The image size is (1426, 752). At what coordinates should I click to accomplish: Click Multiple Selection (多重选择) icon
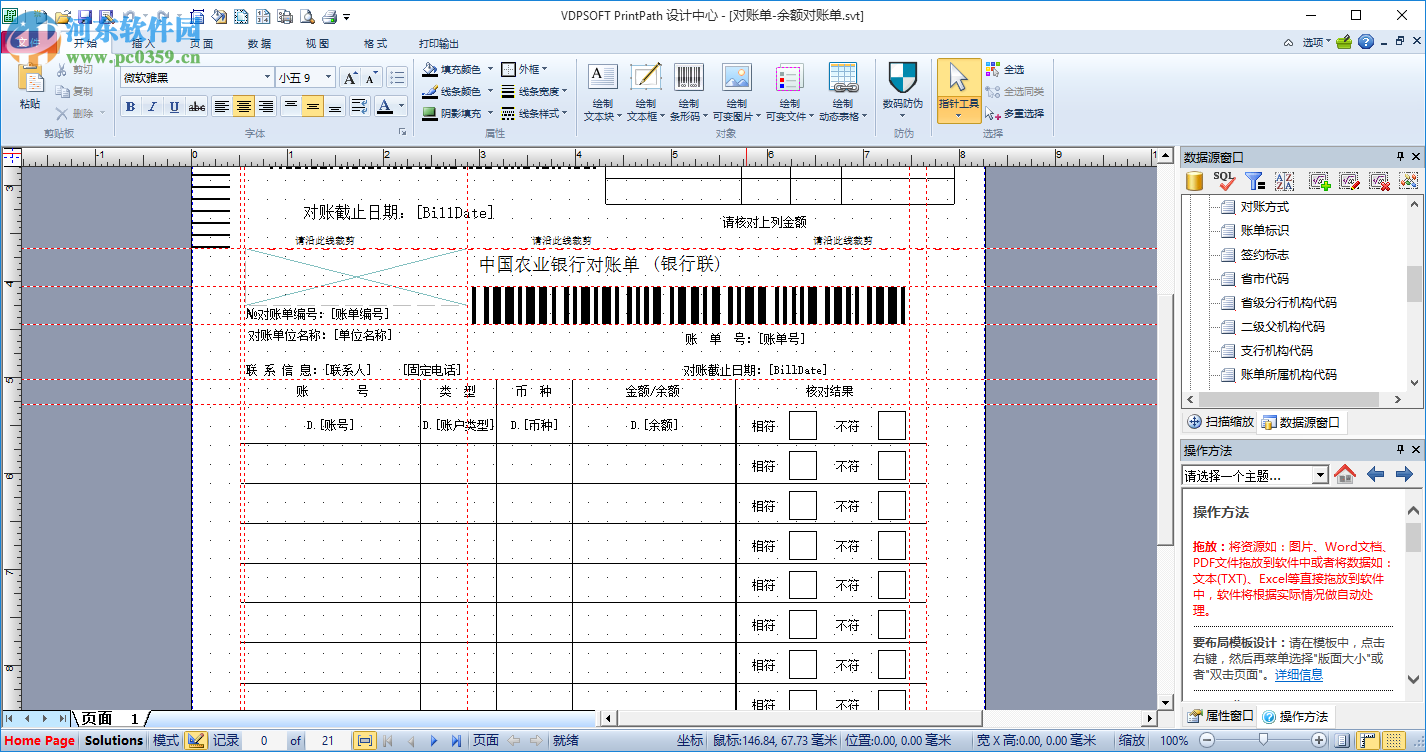click(992, 113)
